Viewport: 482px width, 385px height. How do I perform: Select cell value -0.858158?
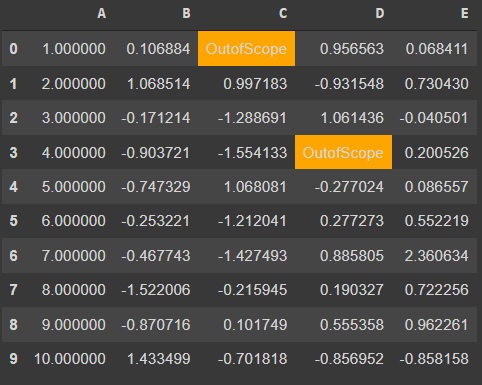coord(434,359)
